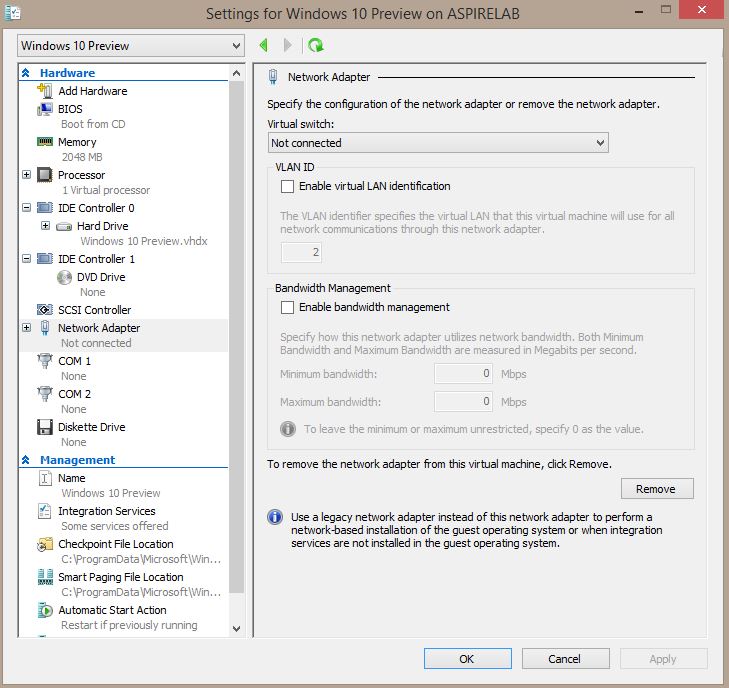Collapse the IDE Controller 0 node
Screen dimensions: 729x688
point(27,207)
